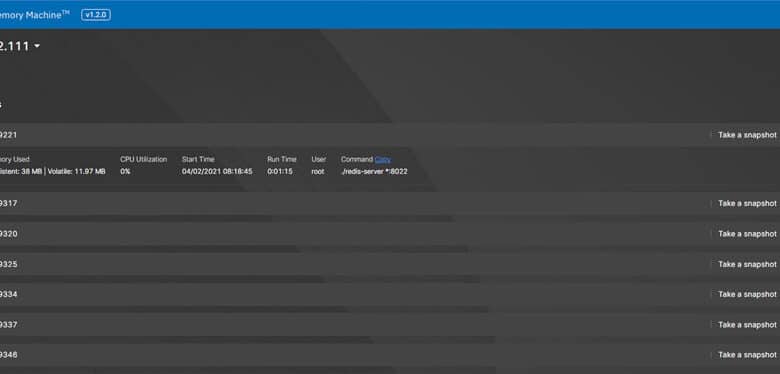
Task: Open the host address dropdown ending in 2.111
Action: tap(20, 46)
